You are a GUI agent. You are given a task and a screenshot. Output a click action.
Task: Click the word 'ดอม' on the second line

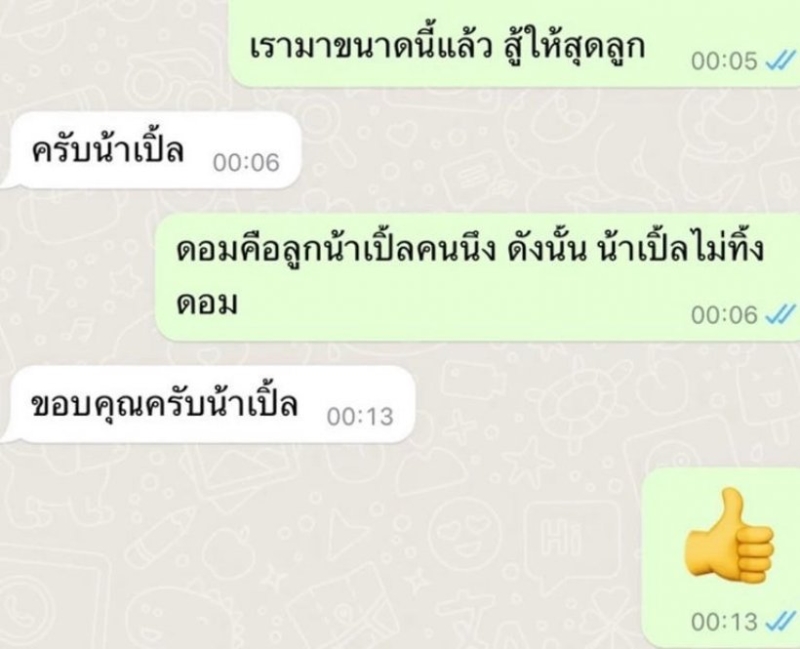point(207,305)
